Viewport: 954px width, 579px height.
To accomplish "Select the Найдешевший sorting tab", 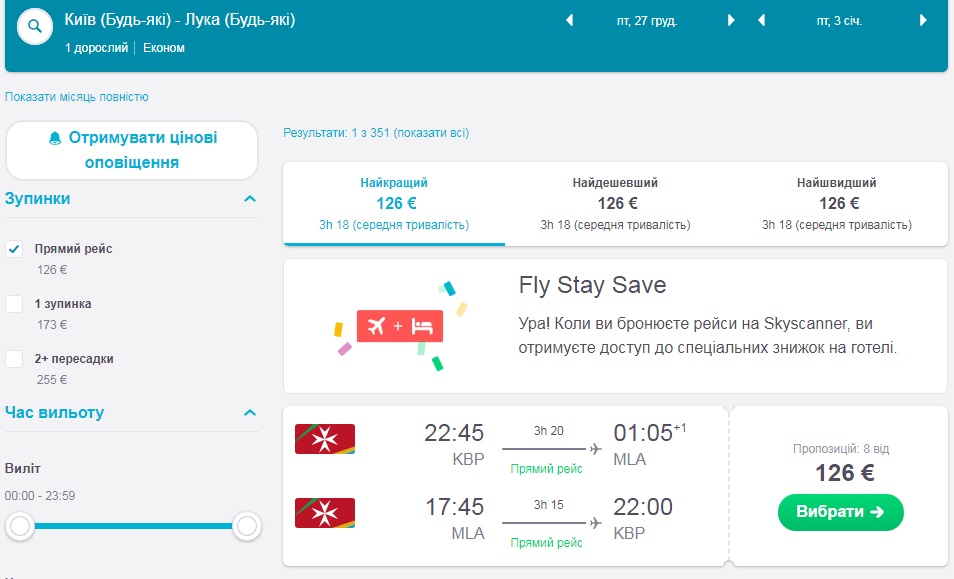I will click(615, 203).
